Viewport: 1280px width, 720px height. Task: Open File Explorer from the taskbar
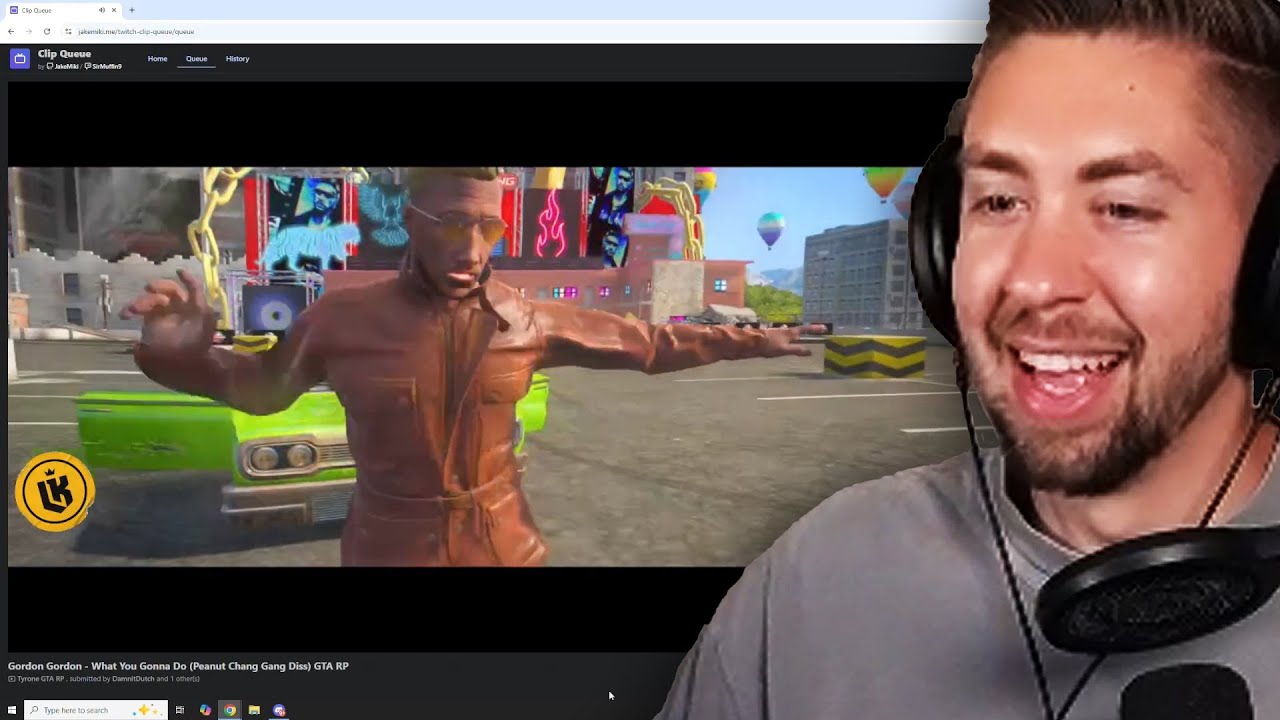click(x=254, y=710)
